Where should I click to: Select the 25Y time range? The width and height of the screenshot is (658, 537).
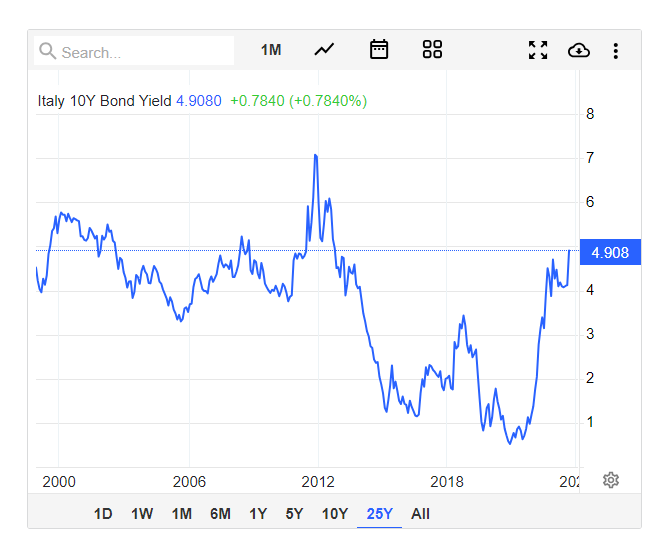[379, 514]
